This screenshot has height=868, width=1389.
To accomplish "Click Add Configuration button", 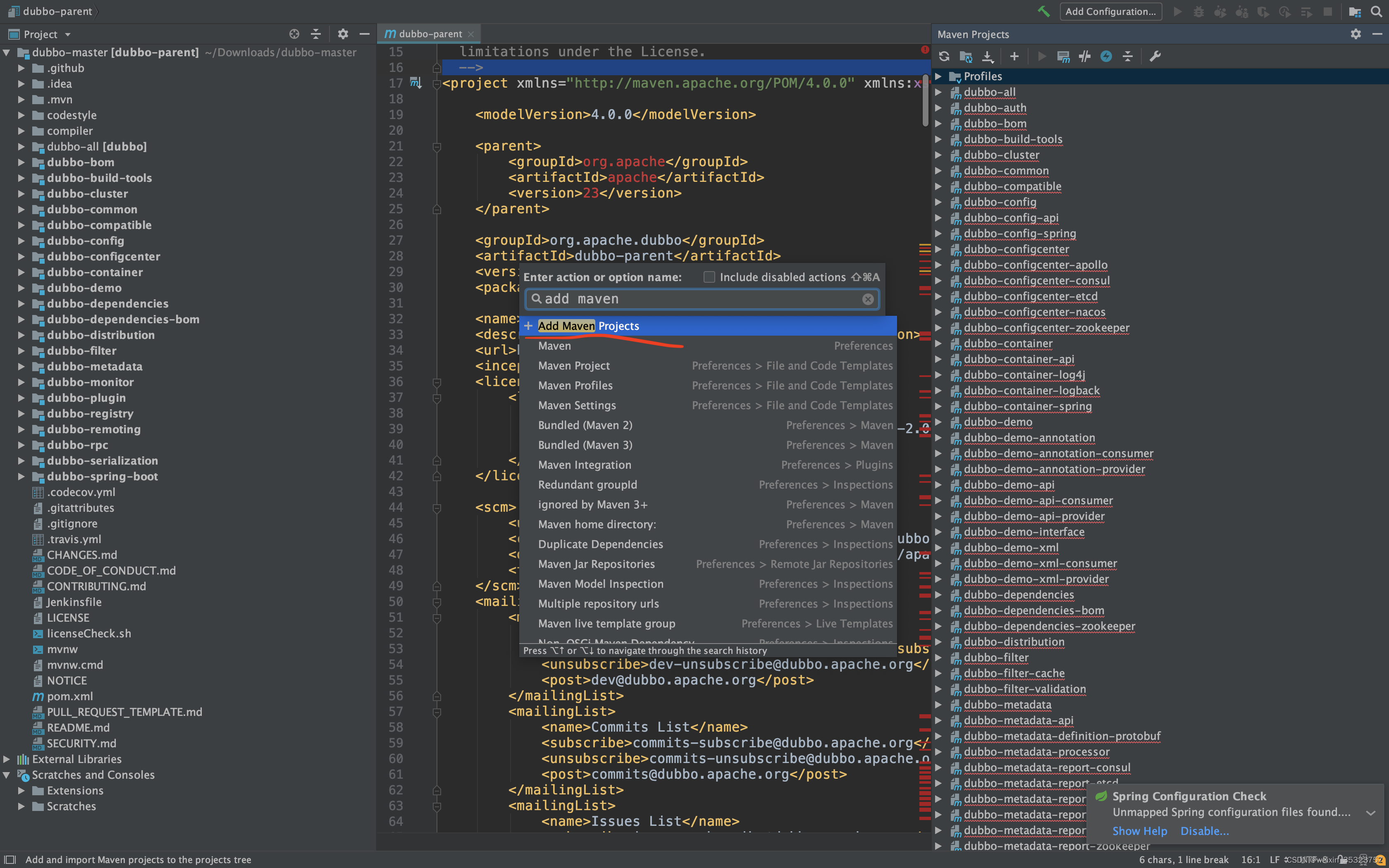I will [x=1110, y=12].
